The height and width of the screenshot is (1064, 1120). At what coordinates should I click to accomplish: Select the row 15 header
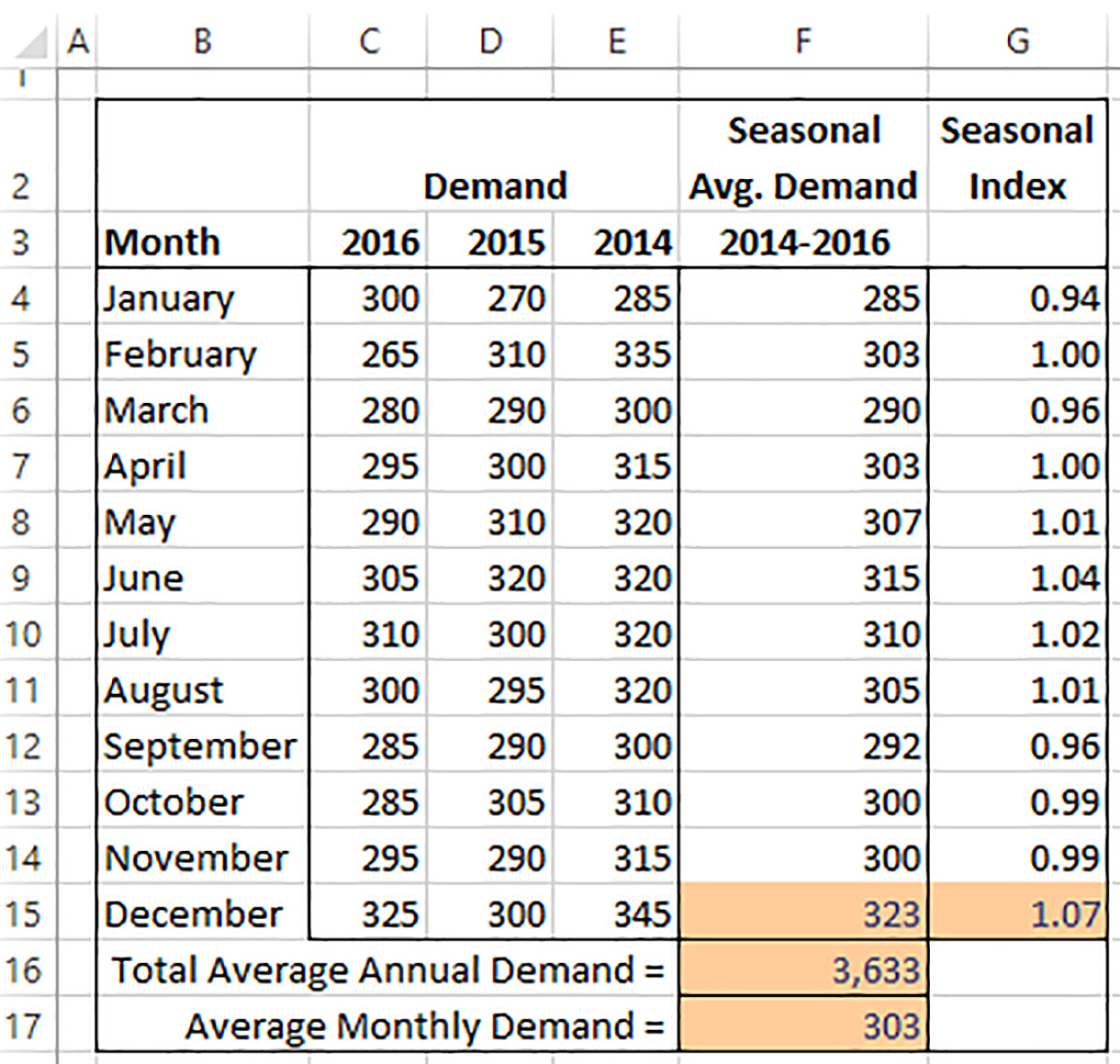pos(24,914)
